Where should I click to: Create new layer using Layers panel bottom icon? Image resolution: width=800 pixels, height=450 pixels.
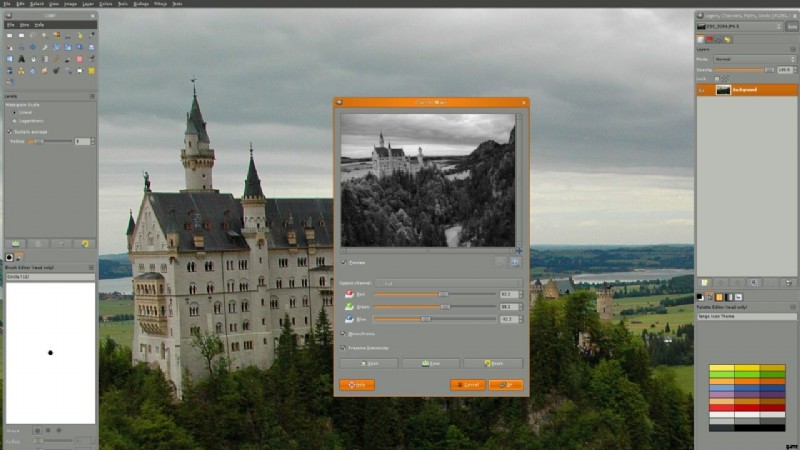(704, 283)
